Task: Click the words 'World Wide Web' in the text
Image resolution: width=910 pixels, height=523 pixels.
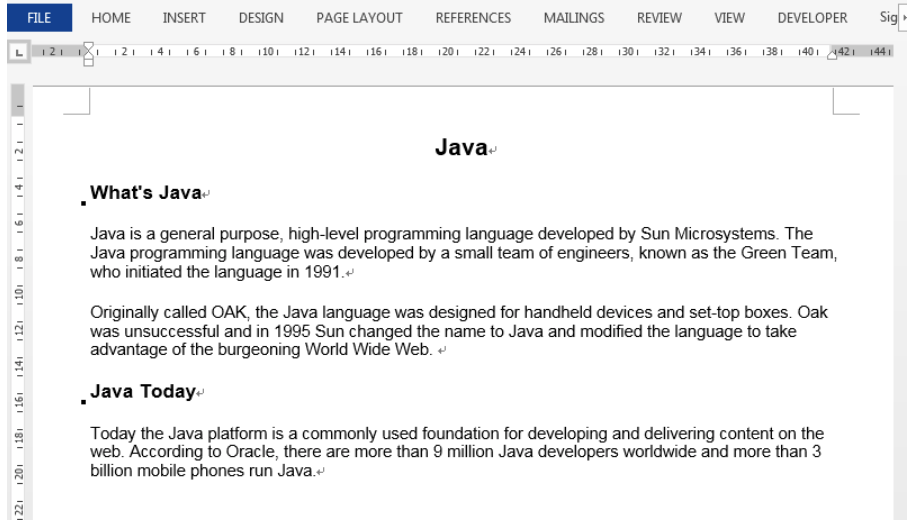Action: [x=367, y=349]
